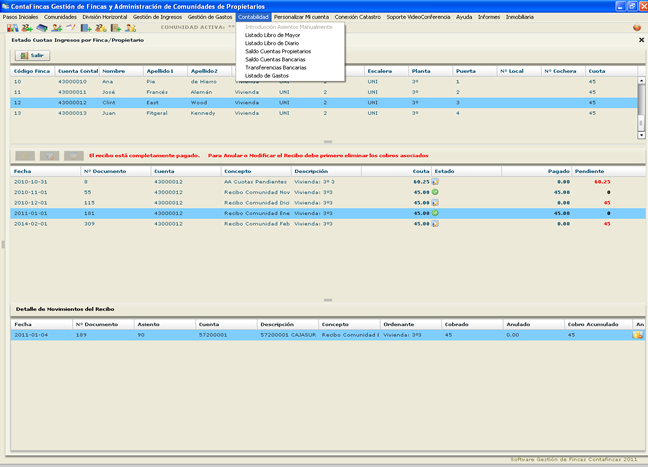The height and width of the screenshot is (467, 648).
Task: Open Personalizar Mi cuenta menu
Action: pos(301,17)
